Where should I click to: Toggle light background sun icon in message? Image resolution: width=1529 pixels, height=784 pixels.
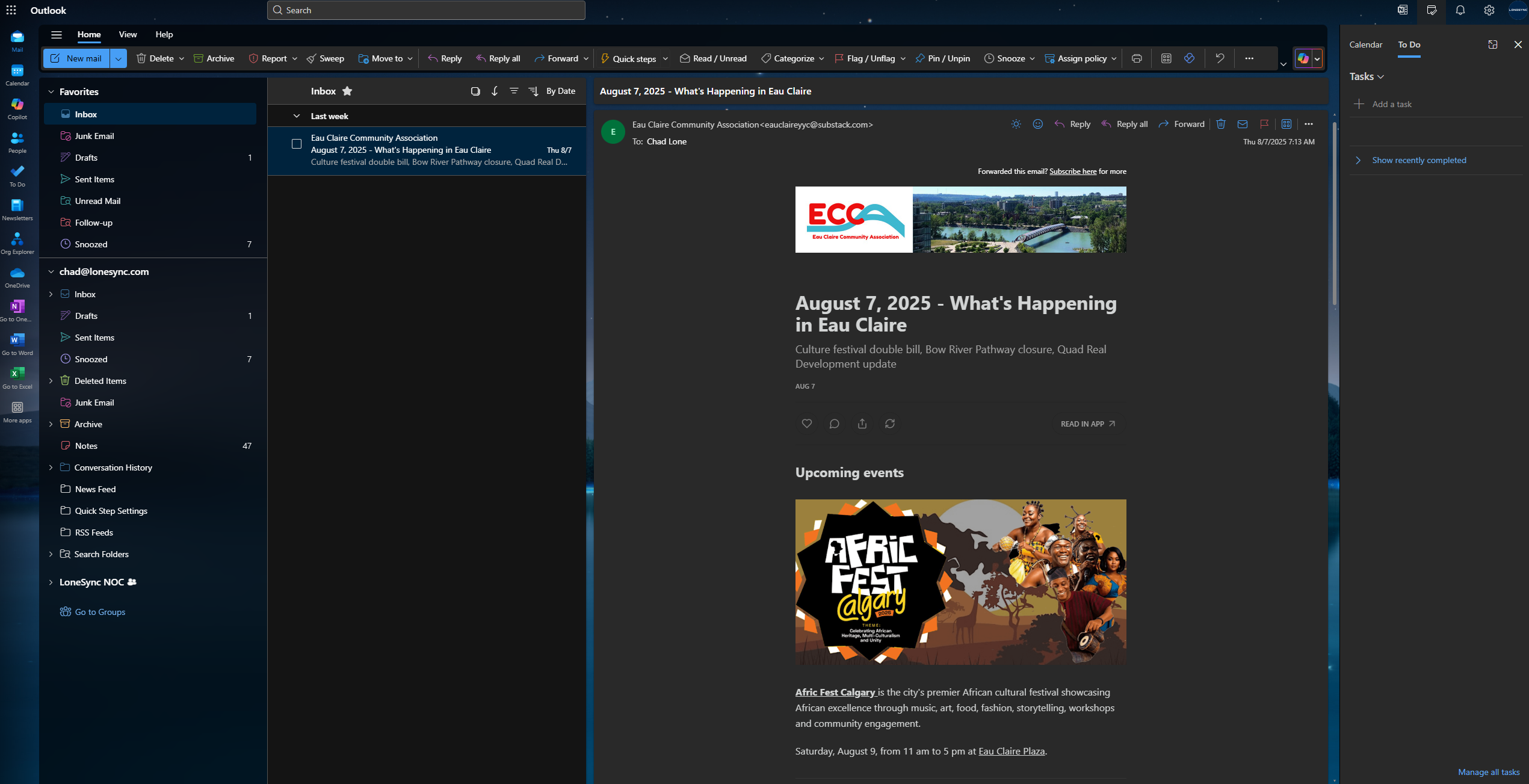[x=1016, y=124]
